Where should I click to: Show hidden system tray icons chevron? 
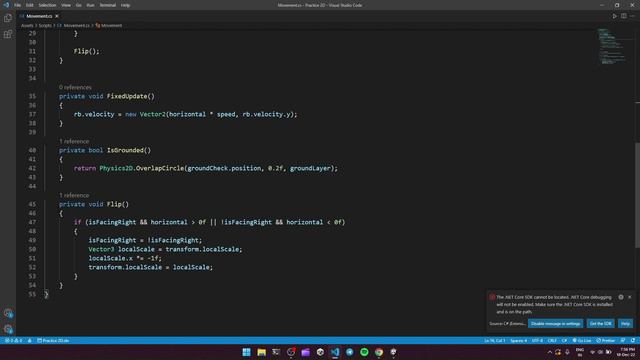click(549, 352)
